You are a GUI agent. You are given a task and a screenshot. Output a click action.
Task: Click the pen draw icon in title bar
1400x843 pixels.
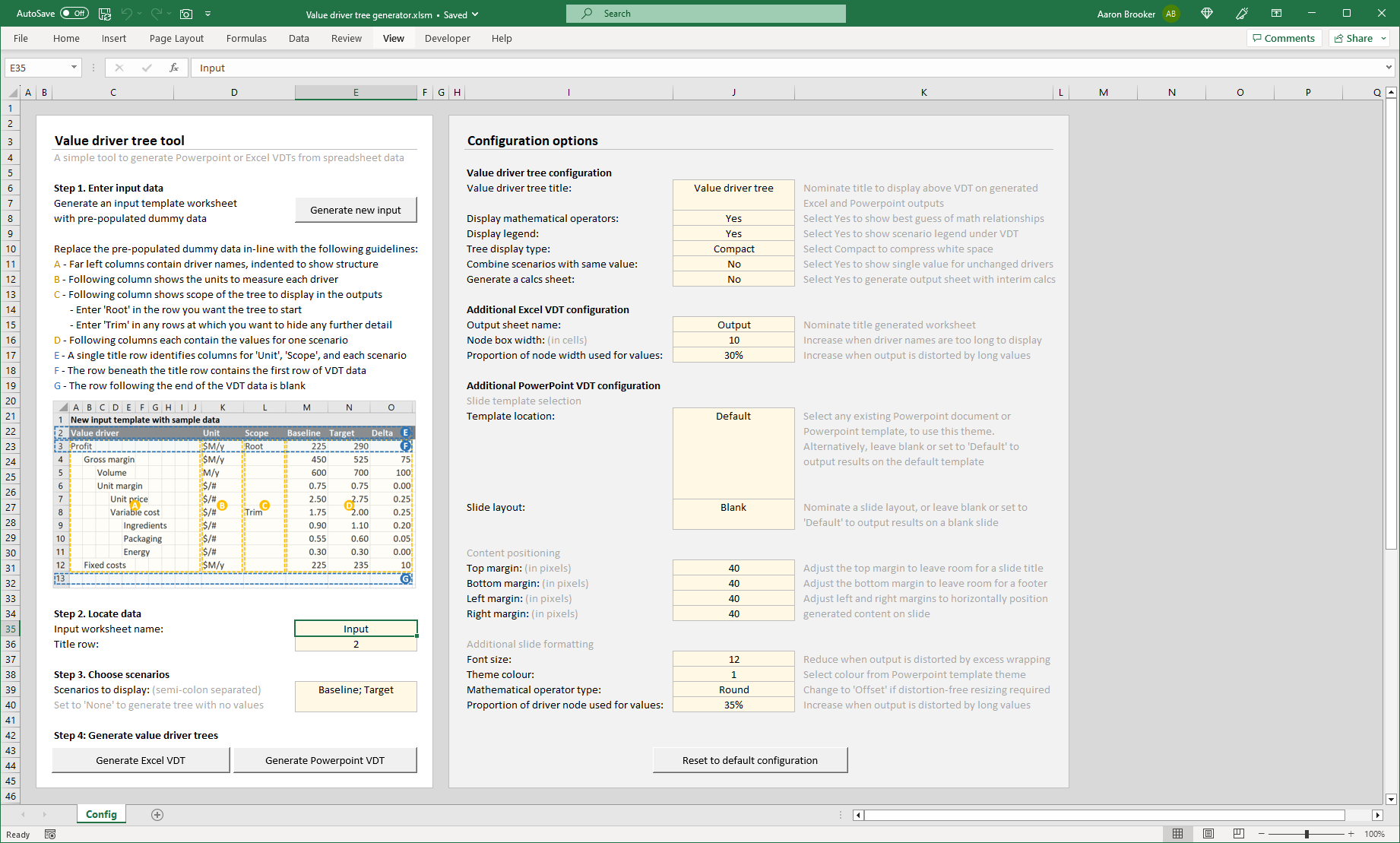(x=1242, y=14)
